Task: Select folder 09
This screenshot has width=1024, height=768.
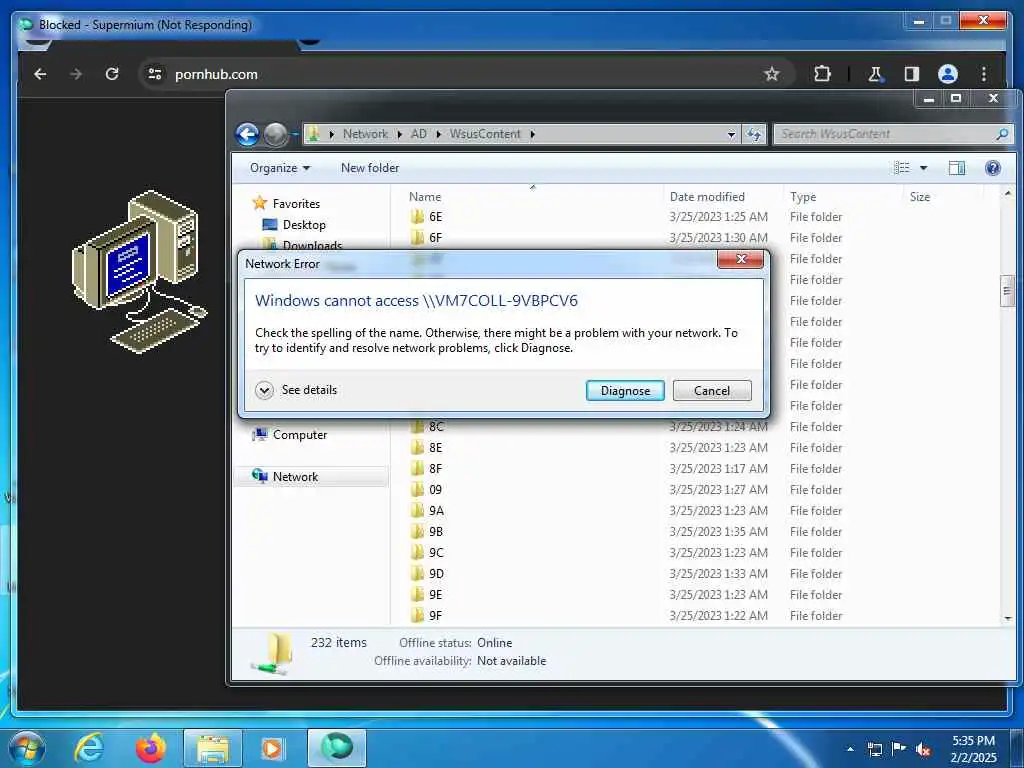Action: click(x=426, y=490)
